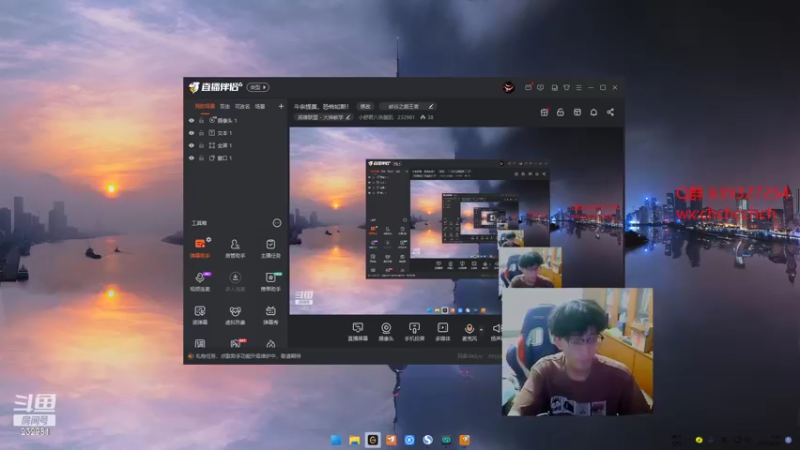The image size is (800, 450).
Task: Switch to the second scene tab
Action: click(224, 107)
